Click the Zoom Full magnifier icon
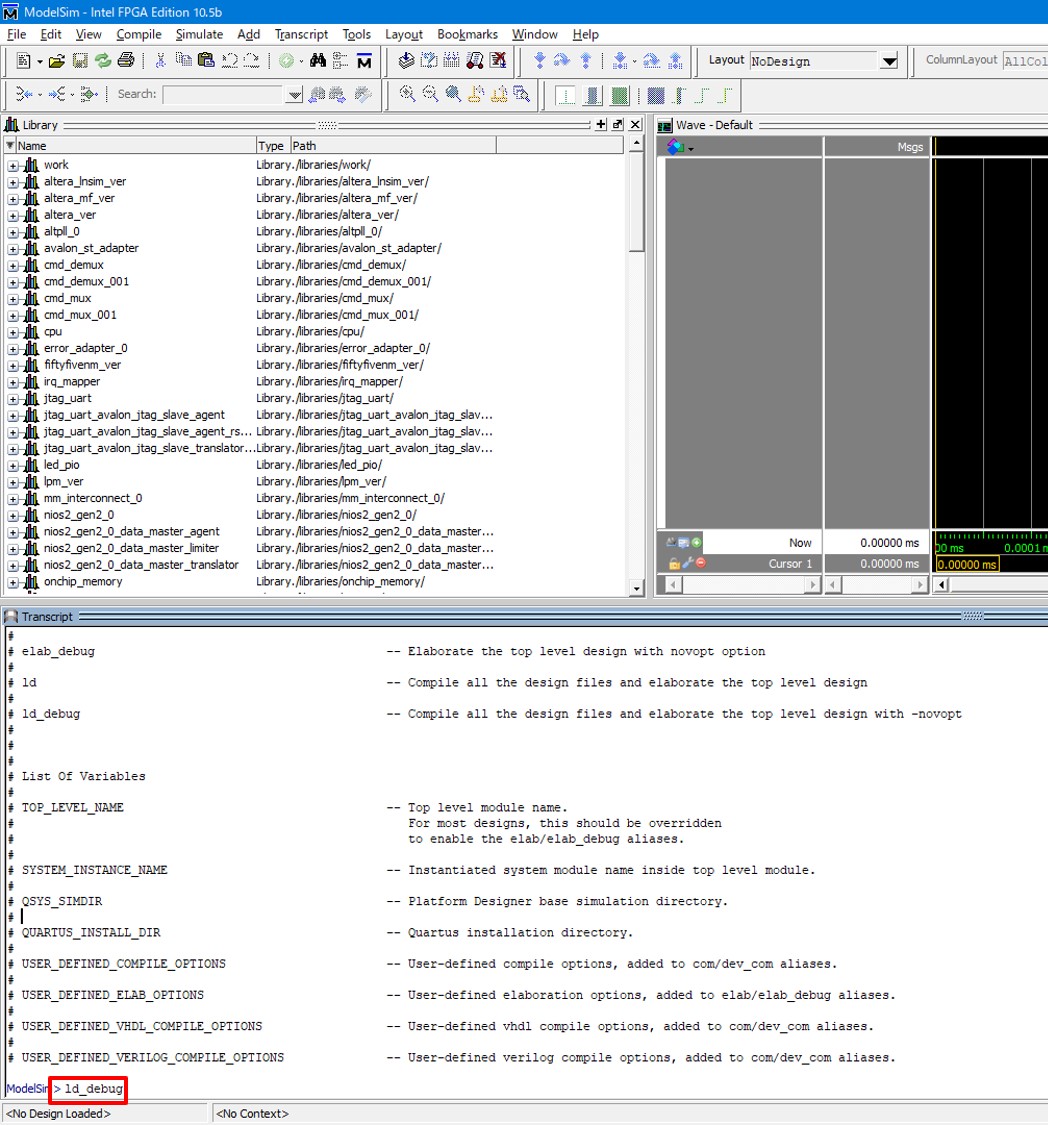This screenshot has width=1048, height=1125. 451,94
